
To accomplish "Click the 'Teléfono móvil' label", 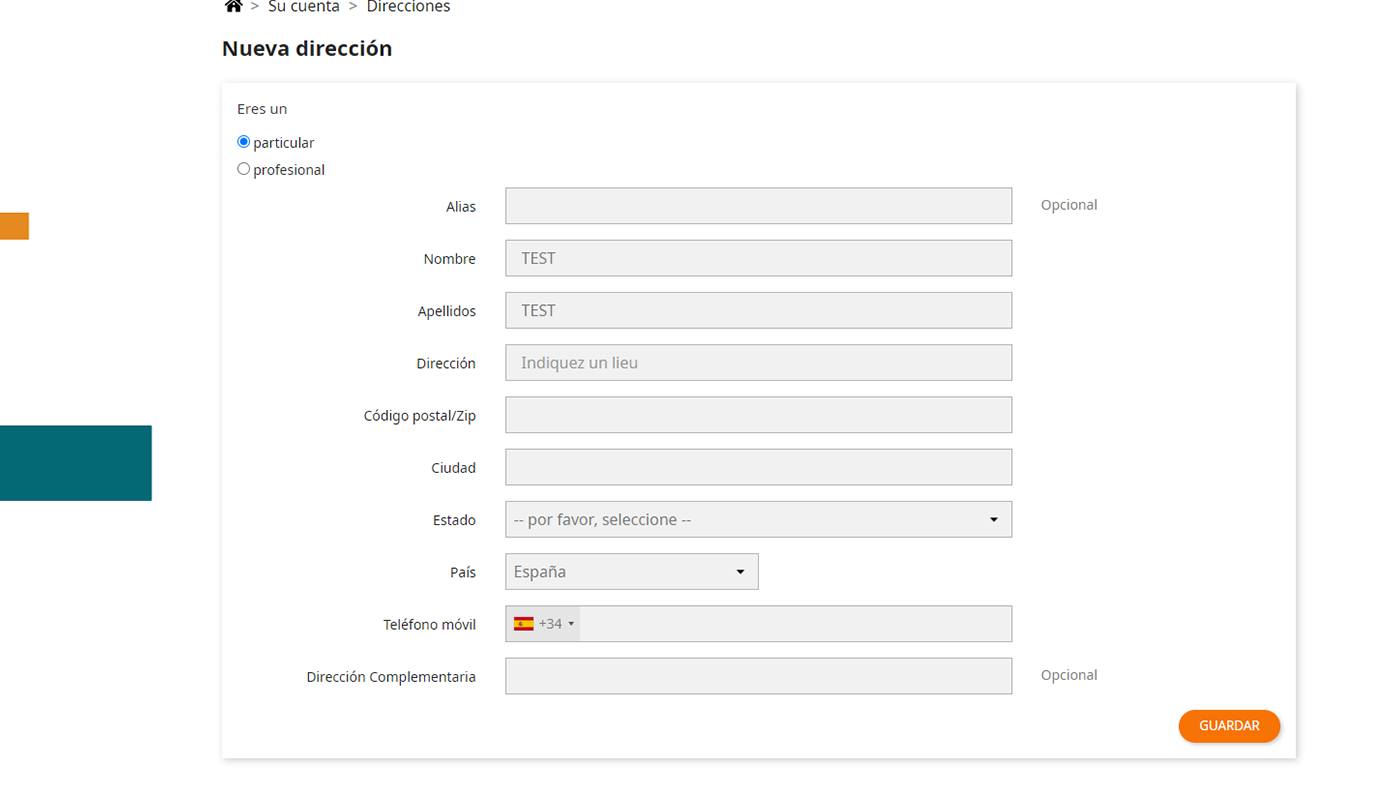I will [x=430, y=624].
